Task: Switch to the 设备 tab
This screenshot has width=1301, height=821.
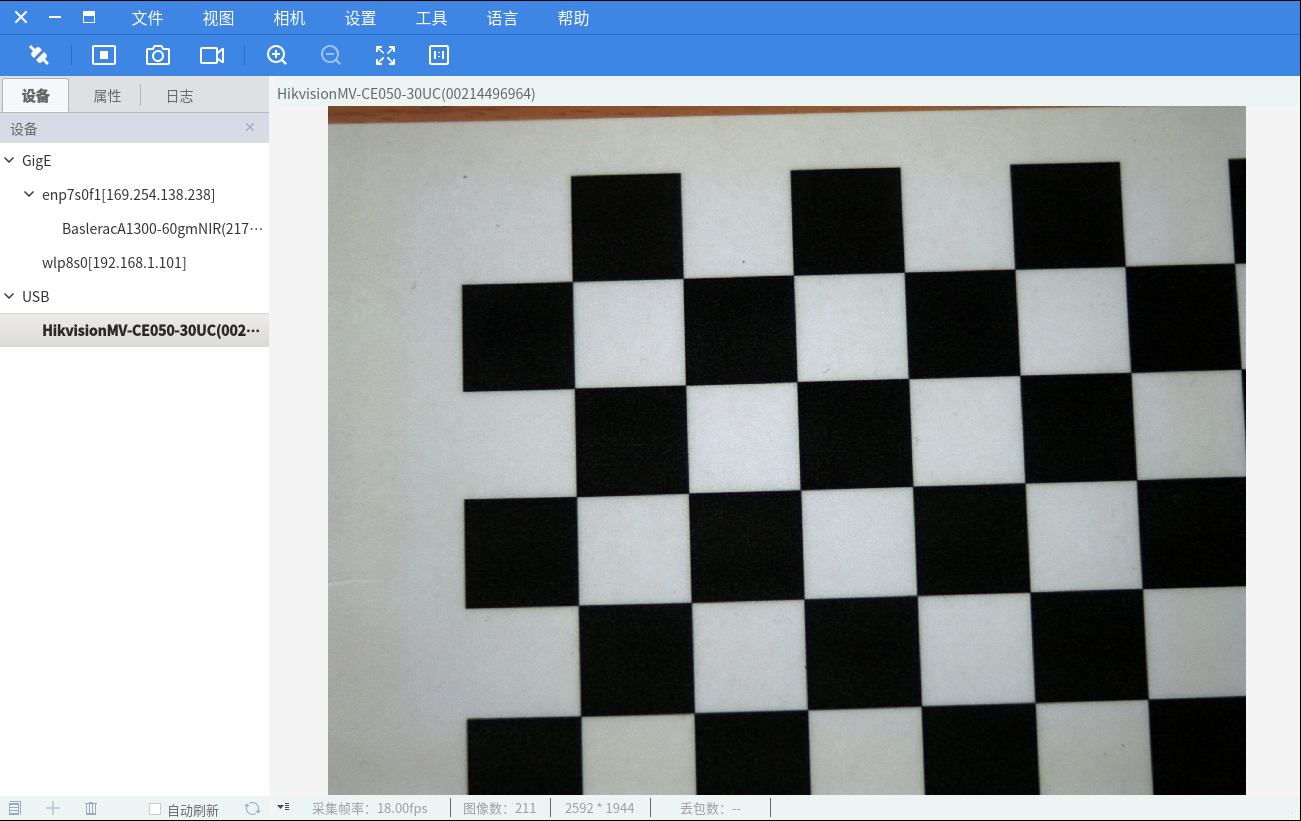Action: tap(36, 96)
